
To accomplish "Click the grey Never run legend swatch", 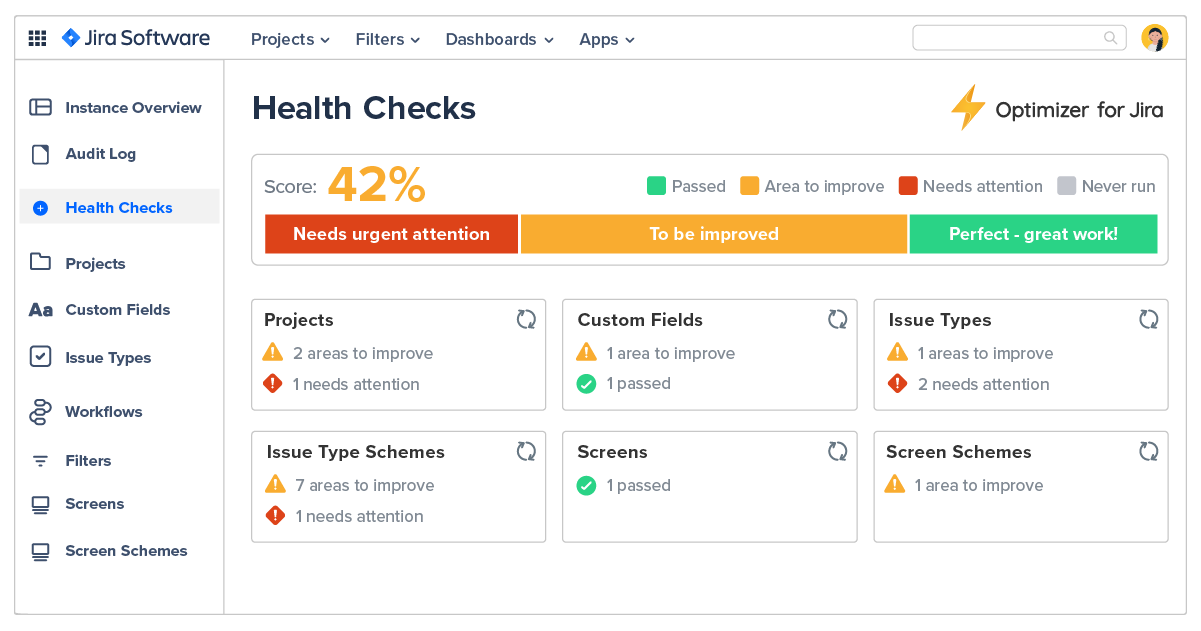I will click(x=1066, y=186).
